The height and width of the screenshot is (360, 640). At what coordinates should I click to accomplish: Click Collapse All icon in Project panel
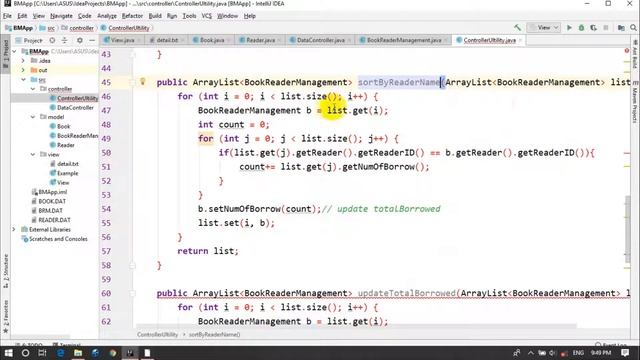click(64, 40)
